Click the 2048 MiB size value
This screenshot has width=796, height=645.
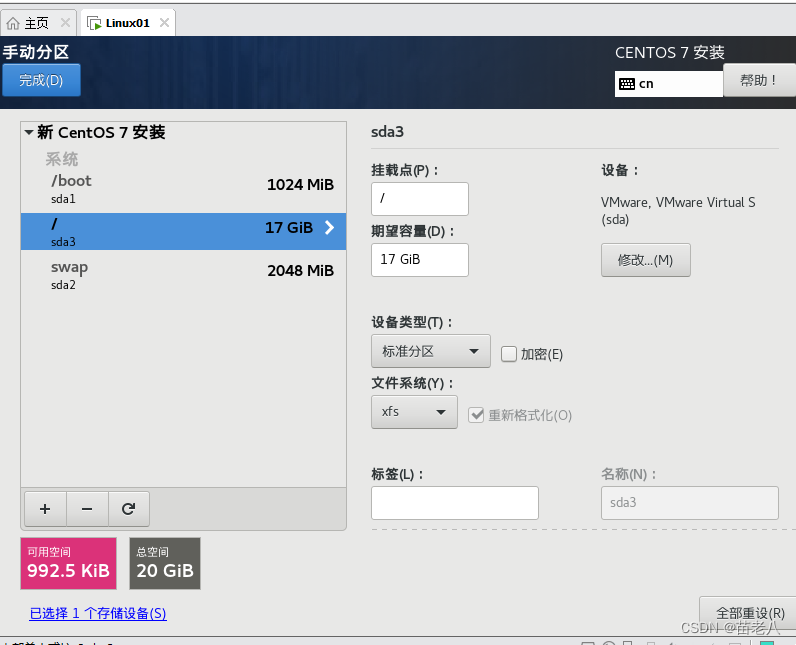pos(301,271)
